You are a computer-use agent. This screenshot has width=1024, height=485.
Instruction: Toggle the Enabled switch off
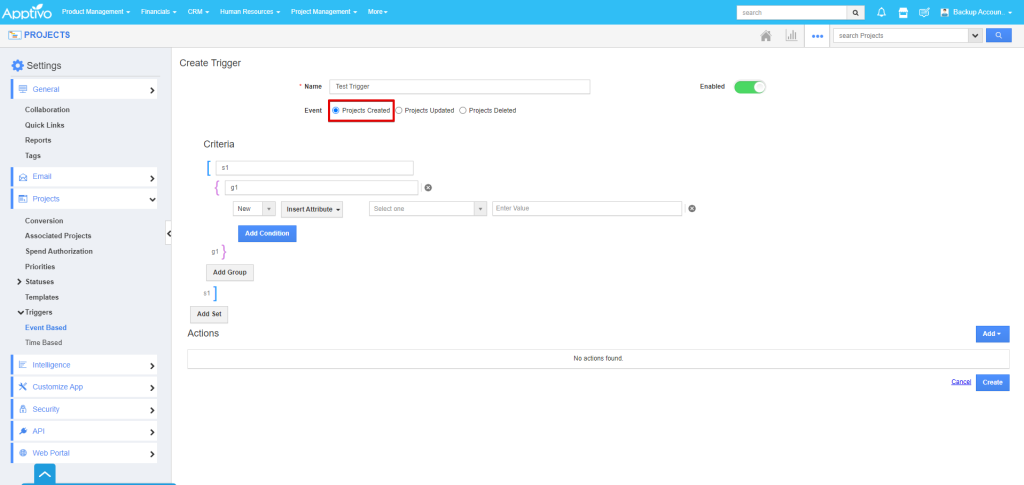tap(749, 87)
